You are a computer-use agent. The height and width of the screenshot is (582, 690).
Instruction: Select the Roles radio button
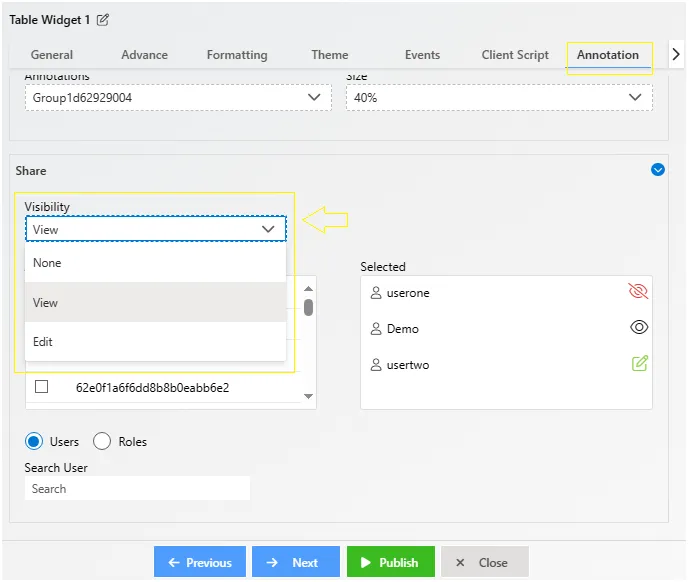pos(102,441)
